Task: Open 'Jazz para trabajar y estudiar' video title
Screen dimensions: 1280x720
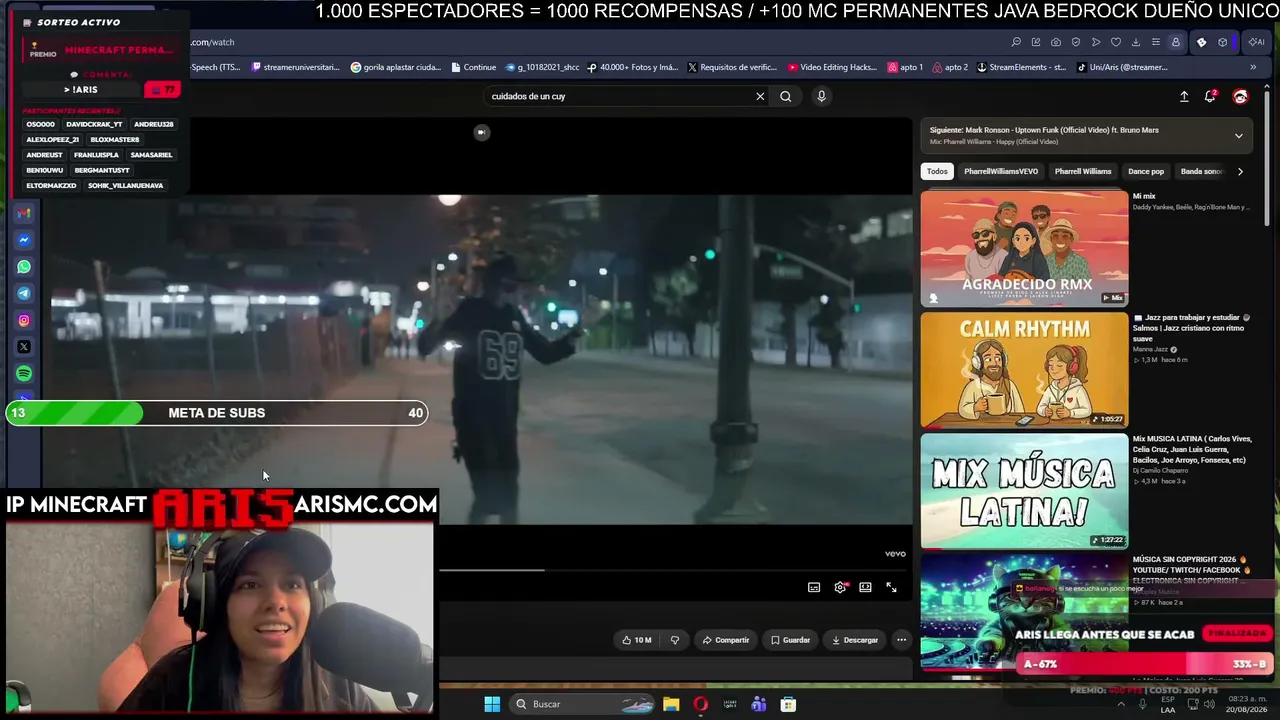Action: tap(1191, 328)
